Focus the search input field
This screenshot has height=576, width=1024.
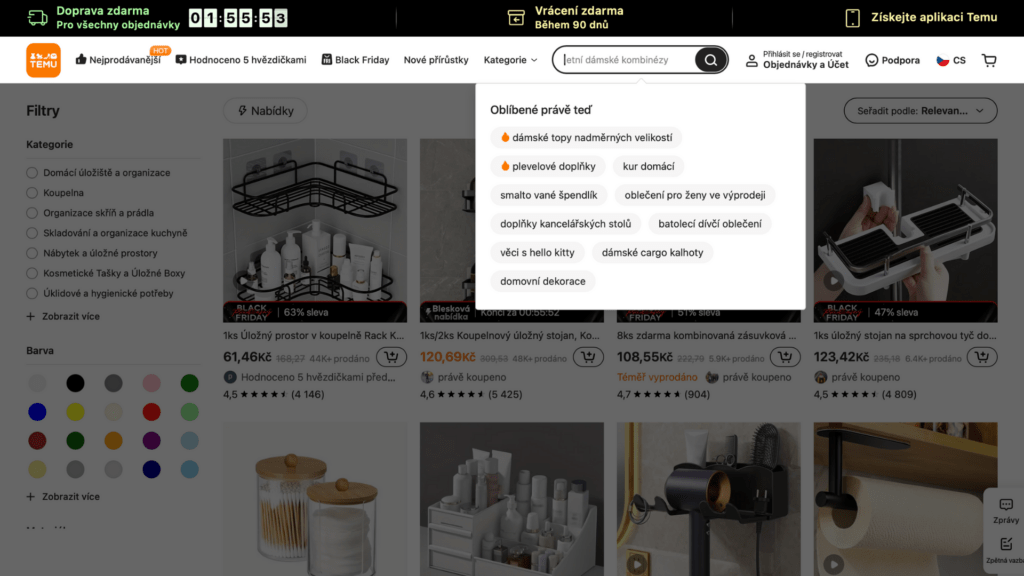point(627,60)
